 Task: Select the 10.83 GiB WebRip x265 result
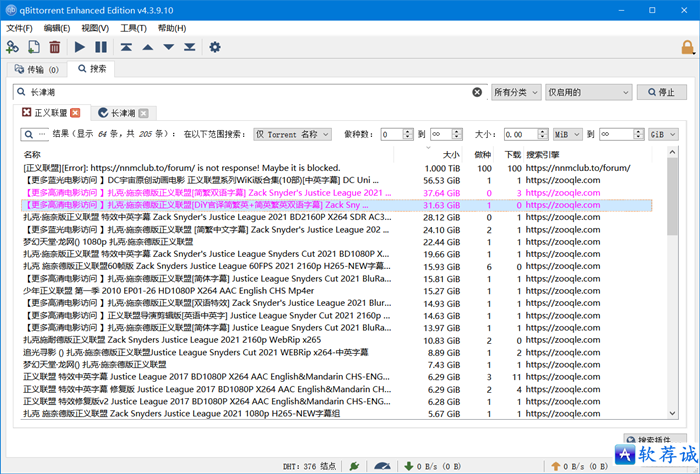coord(337,340)
